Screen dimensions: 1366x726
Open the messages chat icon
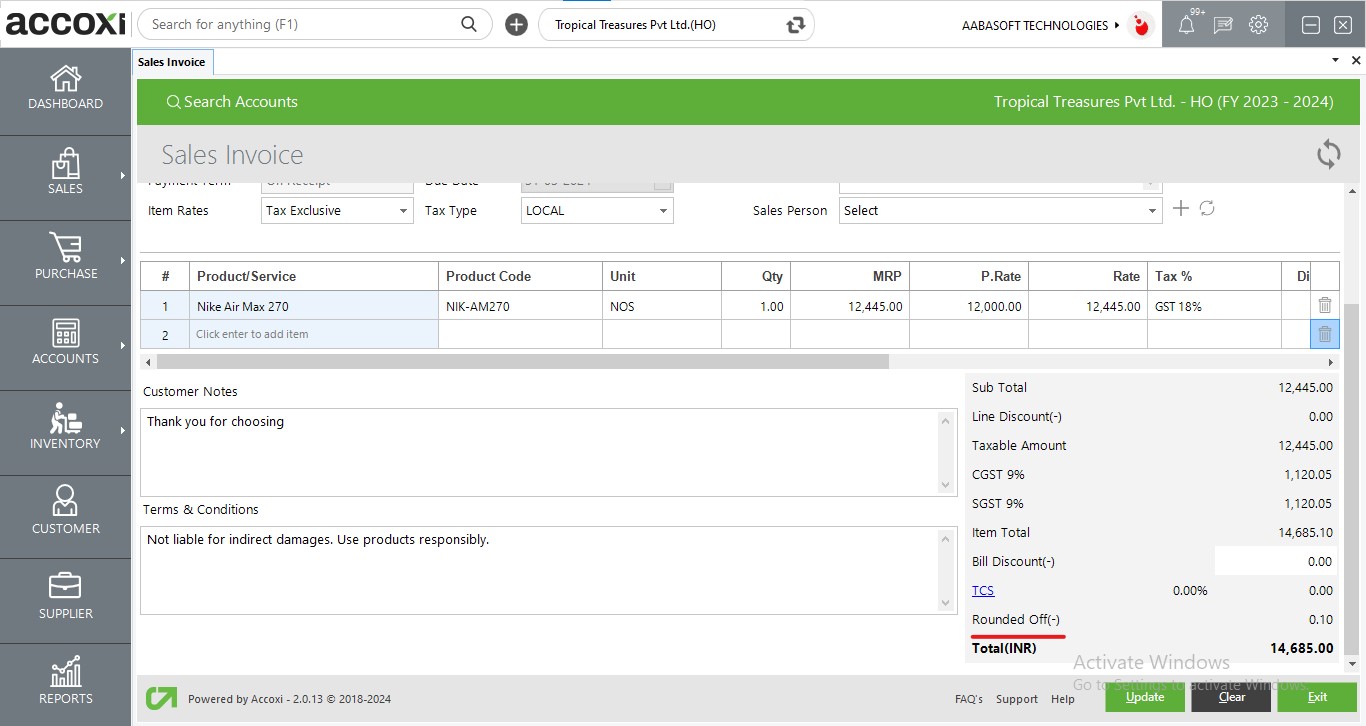(1222, 25)
